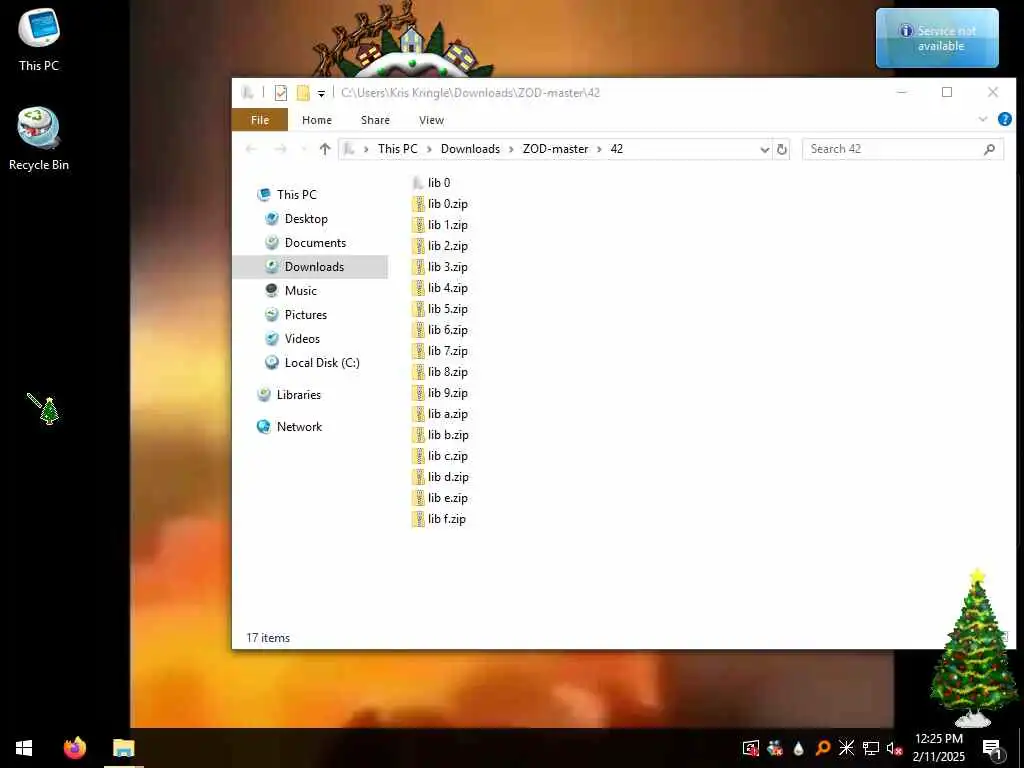The width and height of the screenshot is (1024, 768).
Task: Select file named lib 6.zip
Action: [x=440, y=330]
